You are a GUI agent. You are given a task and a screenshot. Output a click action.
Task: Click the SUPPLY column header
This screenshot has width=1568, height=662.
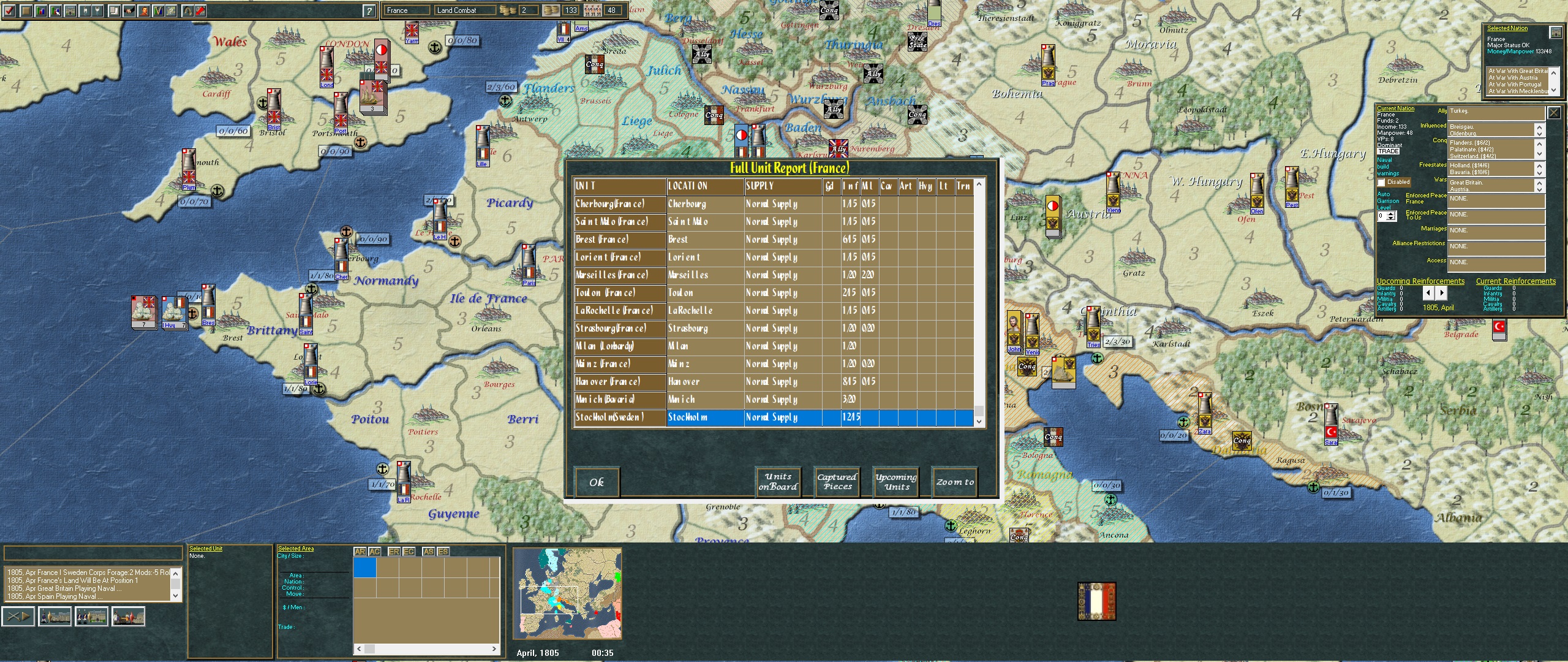[x=783, y=186]
